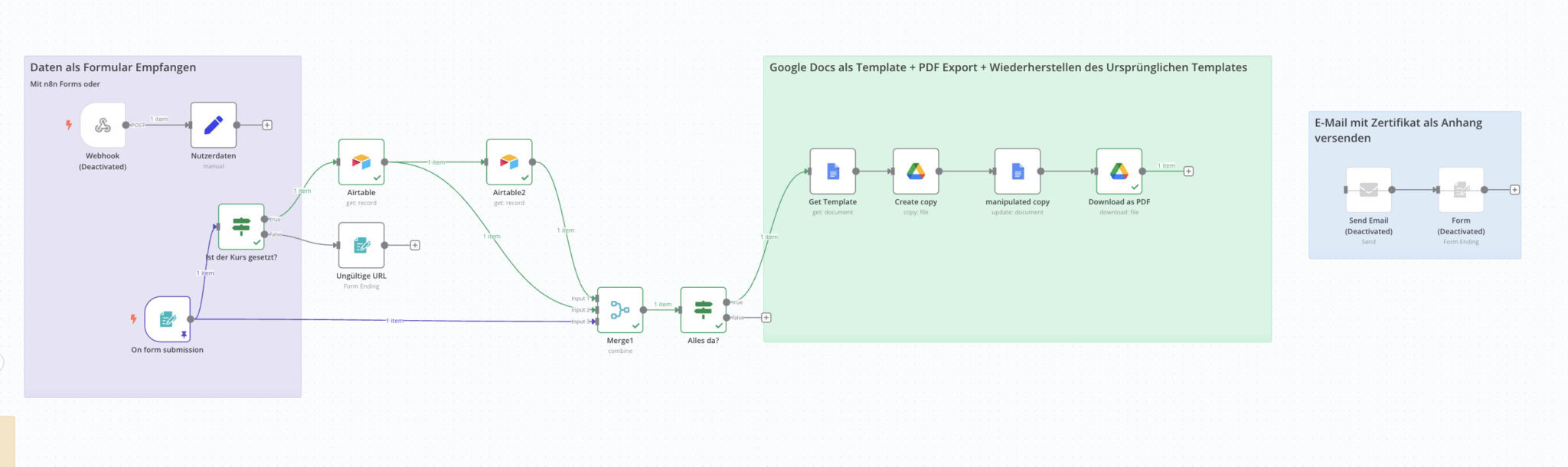Select the 'Alles da?' condition node
The width and height of the screenshot is (1568, 467).
(703, 310)
